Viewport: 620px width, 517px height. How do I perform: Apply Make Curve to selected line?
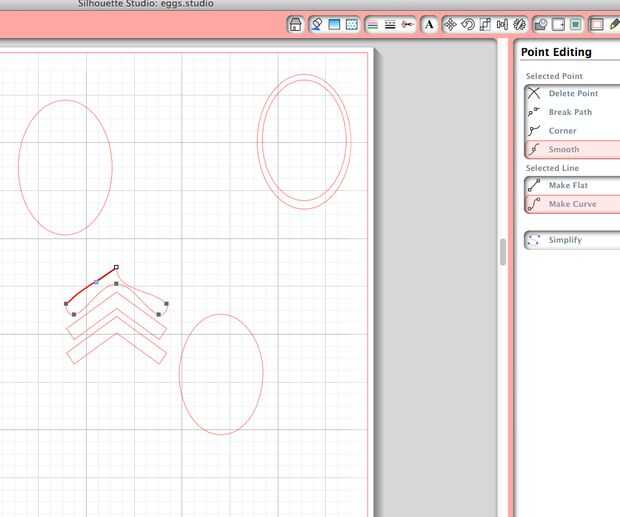click(x=572, y=204)
